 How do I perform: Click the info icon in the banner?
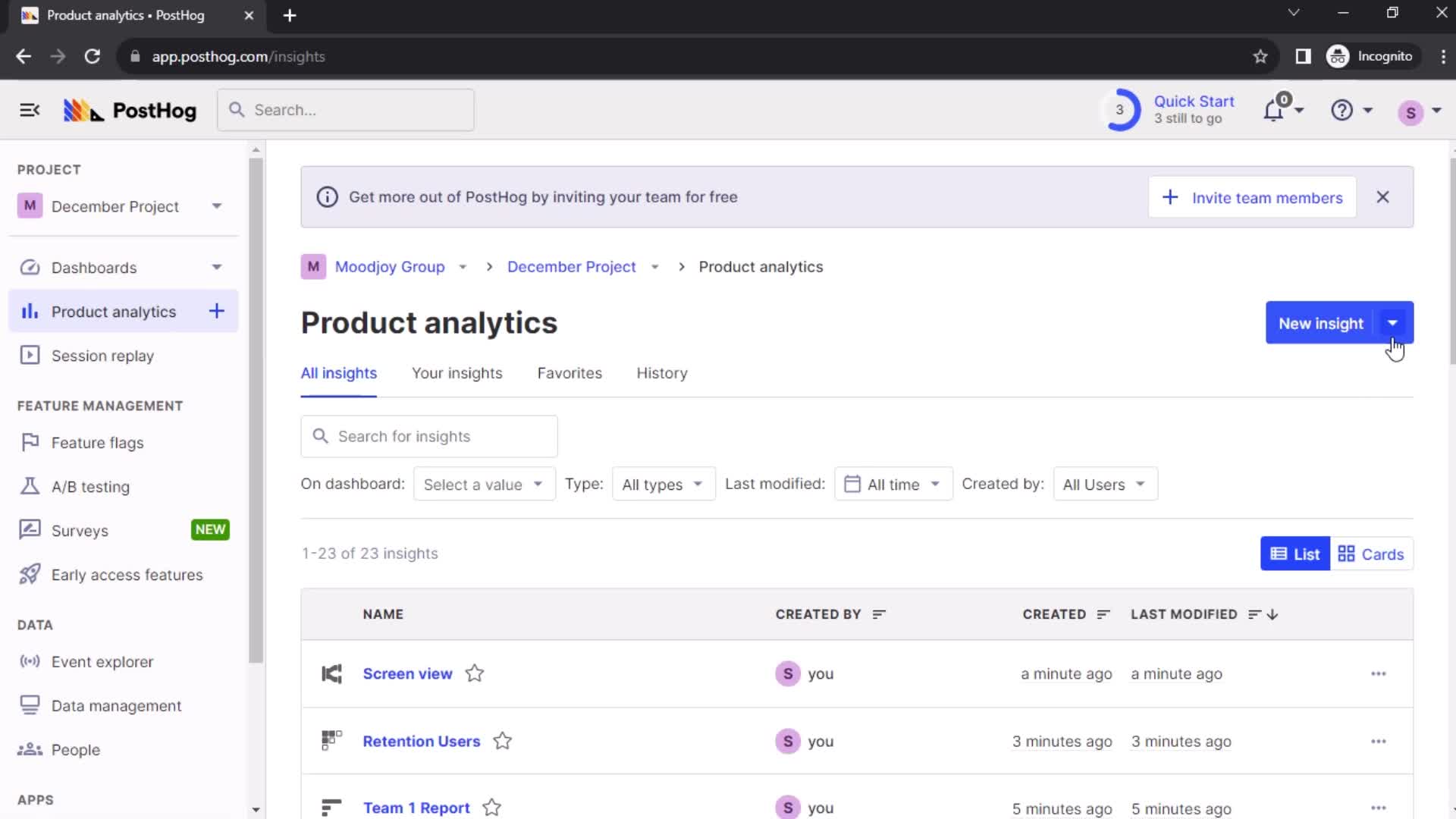(x=327, y=197)
